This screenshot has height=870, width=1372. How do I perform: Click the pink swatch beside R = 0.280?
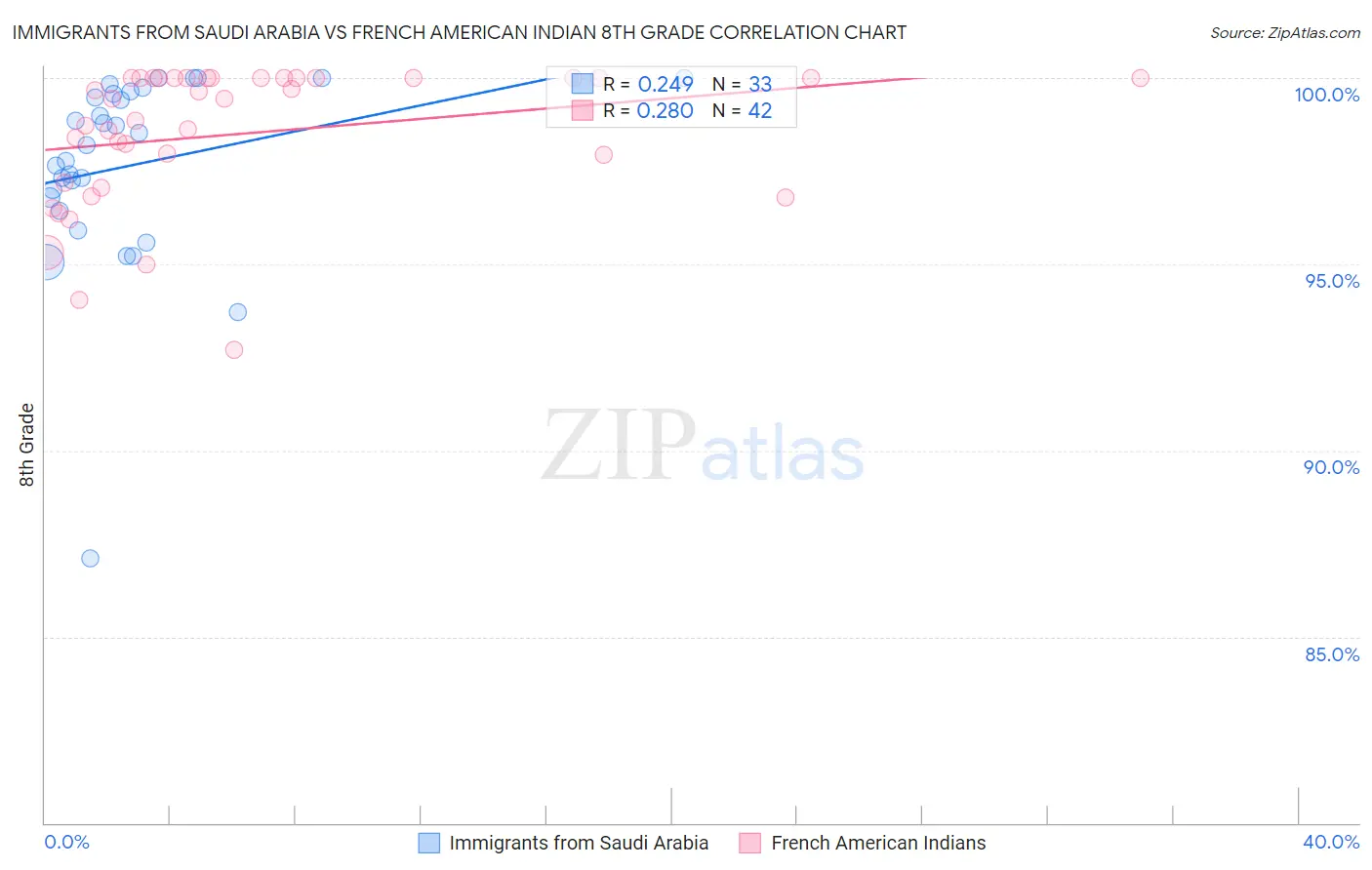583,110
